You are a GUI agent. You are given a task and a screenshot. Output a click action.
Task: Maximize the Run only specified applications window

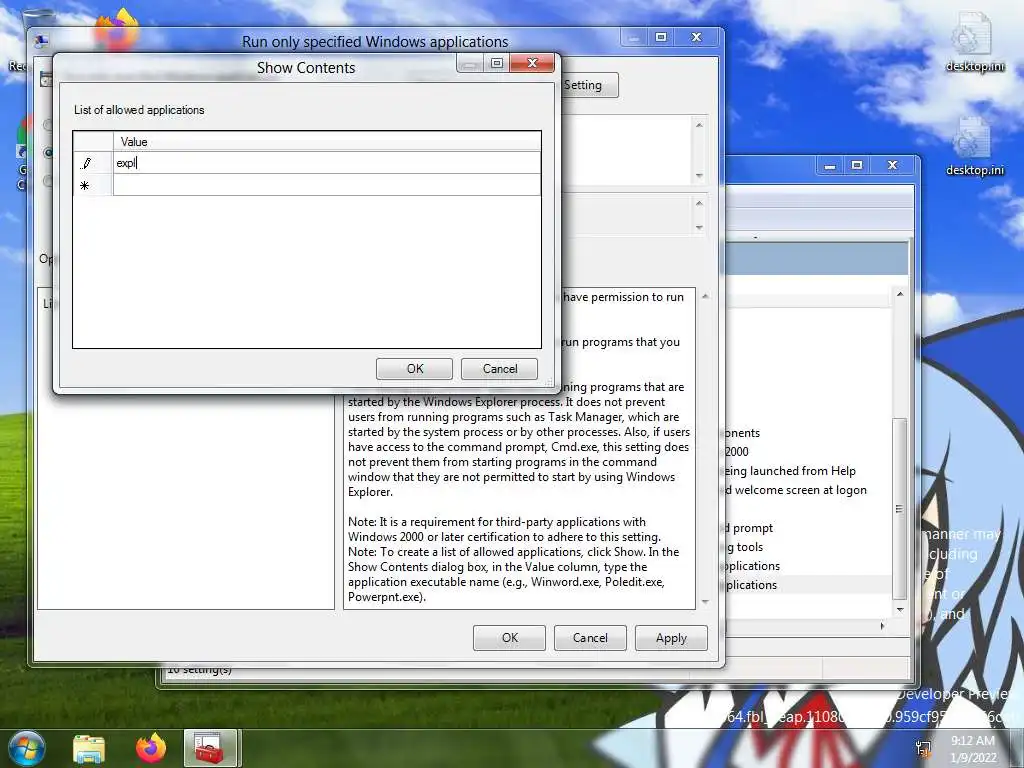click(x=661, y=37)
